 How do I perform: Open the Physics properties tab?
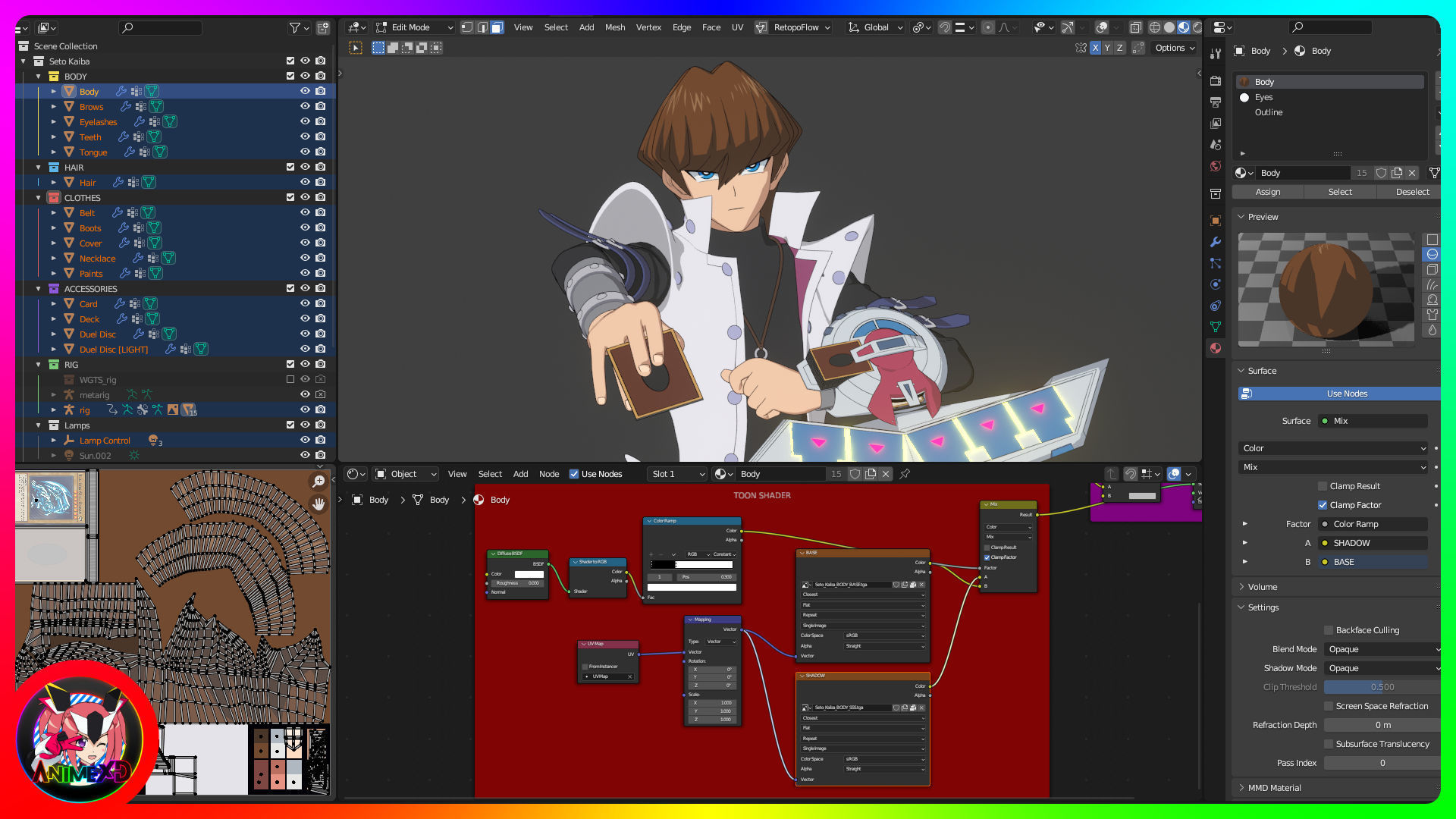[1216, 284]
